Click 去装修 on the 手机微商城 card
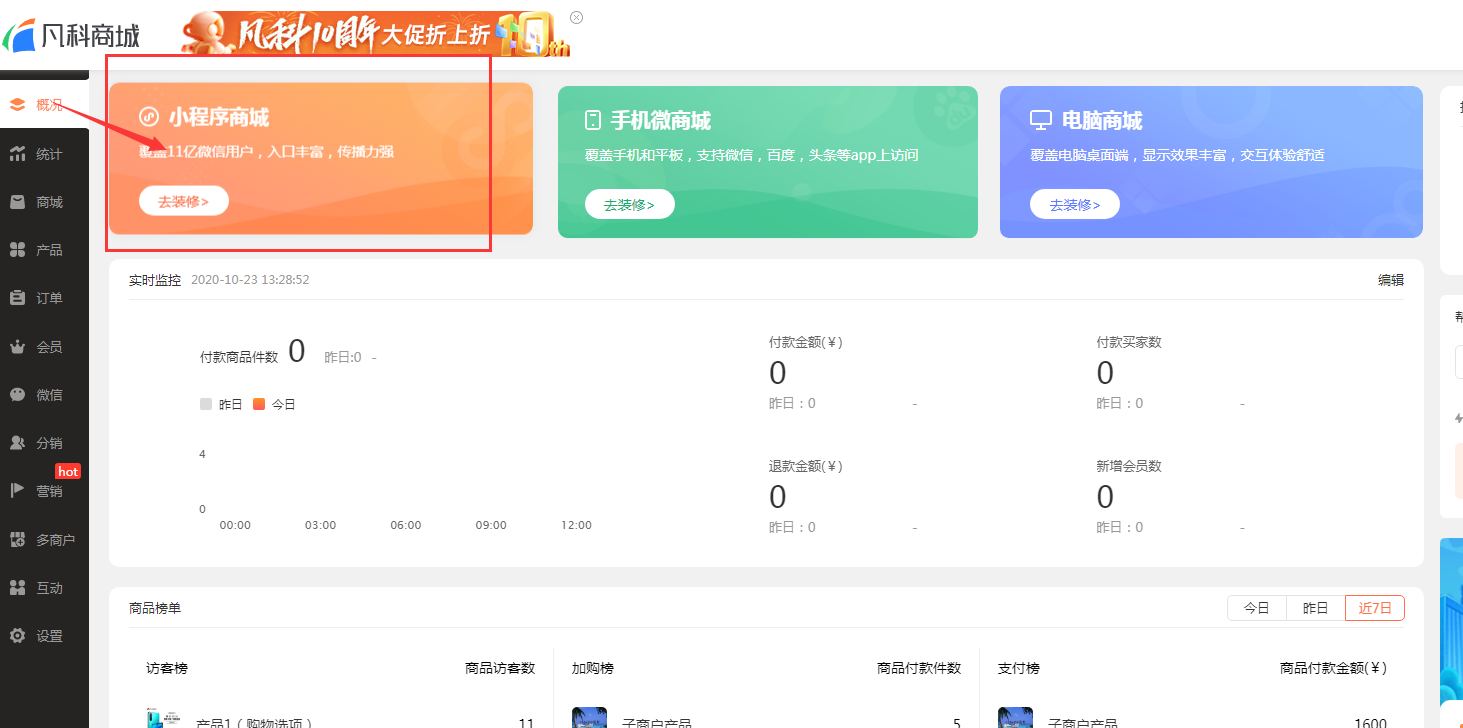This screenshot has height=728, width=1463. coord(630,204)
